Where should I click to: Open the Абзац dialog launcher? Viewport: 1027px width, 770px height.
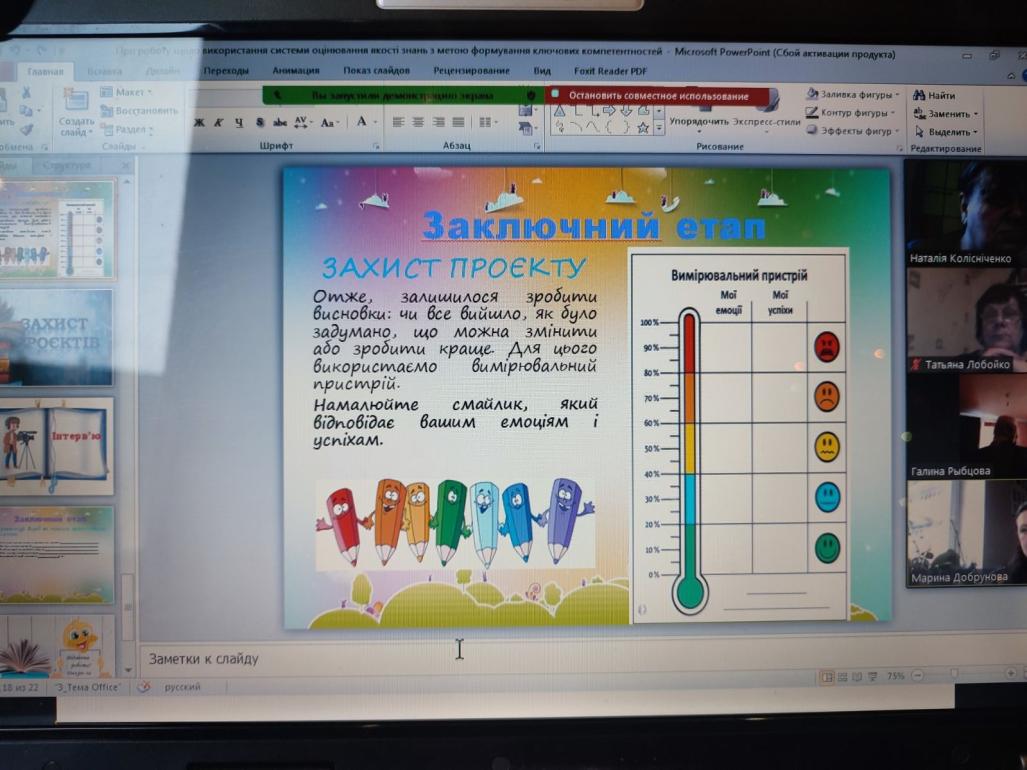(536, 146)
